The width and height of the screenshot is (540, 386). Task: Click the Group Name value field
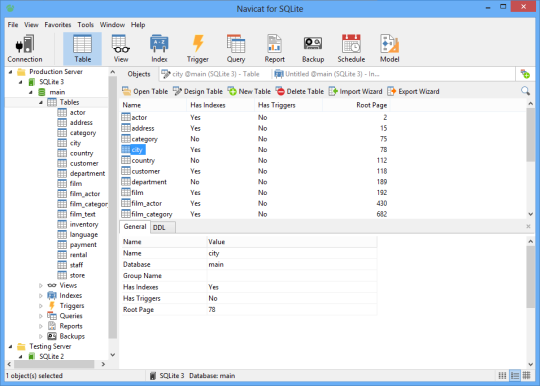point(292,275)
